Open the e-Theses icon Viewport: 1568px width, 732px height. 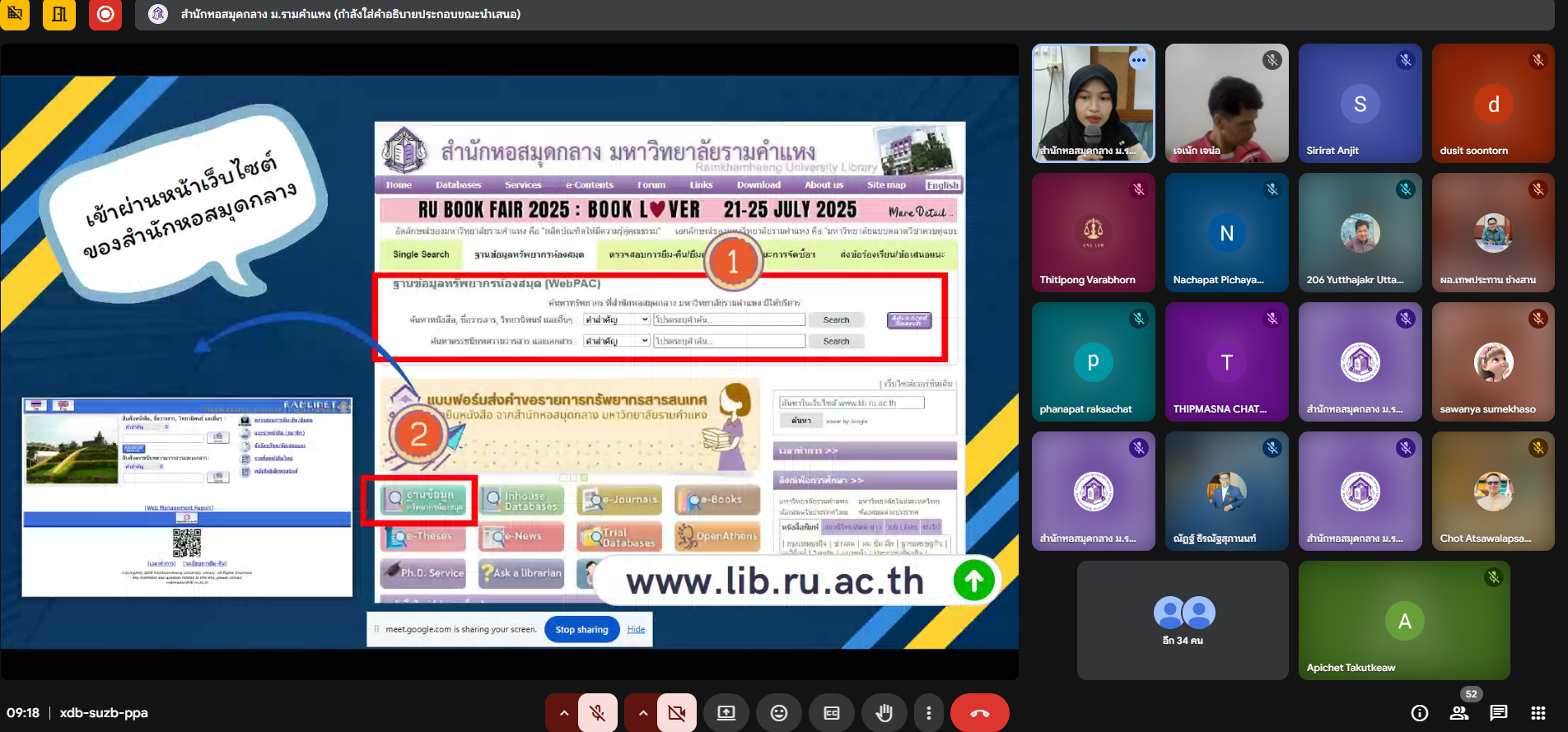coord(423,536)
